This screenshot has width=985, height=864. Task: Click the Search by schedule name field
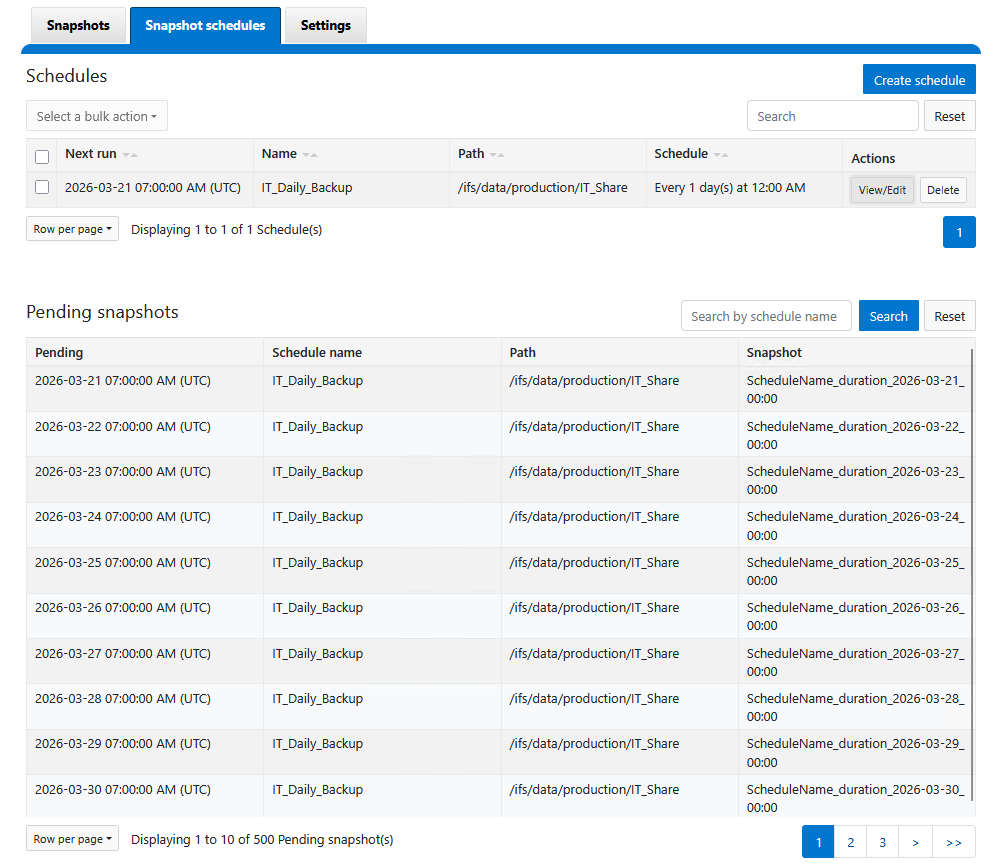pos(765,316)
